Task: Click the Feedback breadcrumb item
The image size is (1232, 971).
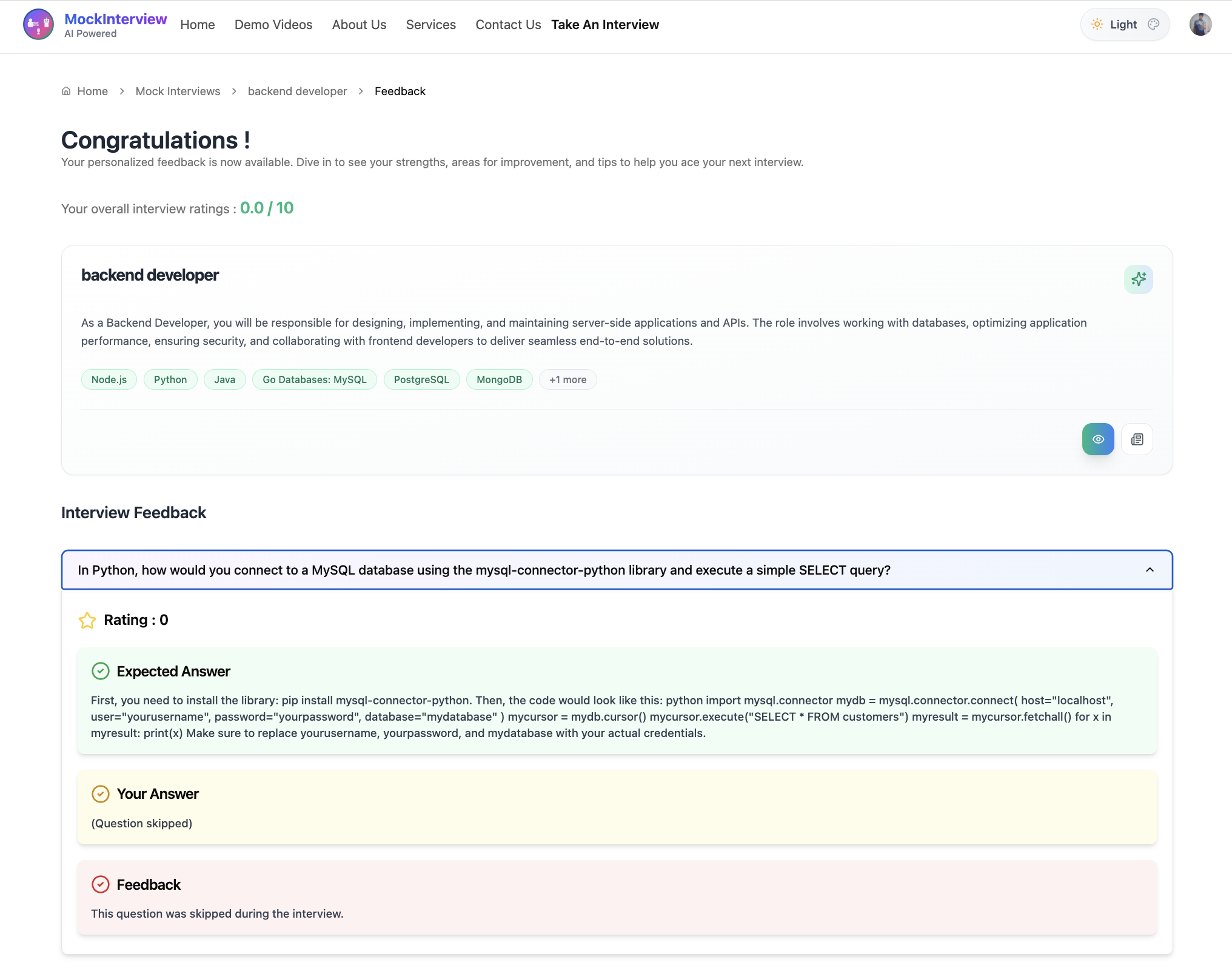Action: coord(400,91)
